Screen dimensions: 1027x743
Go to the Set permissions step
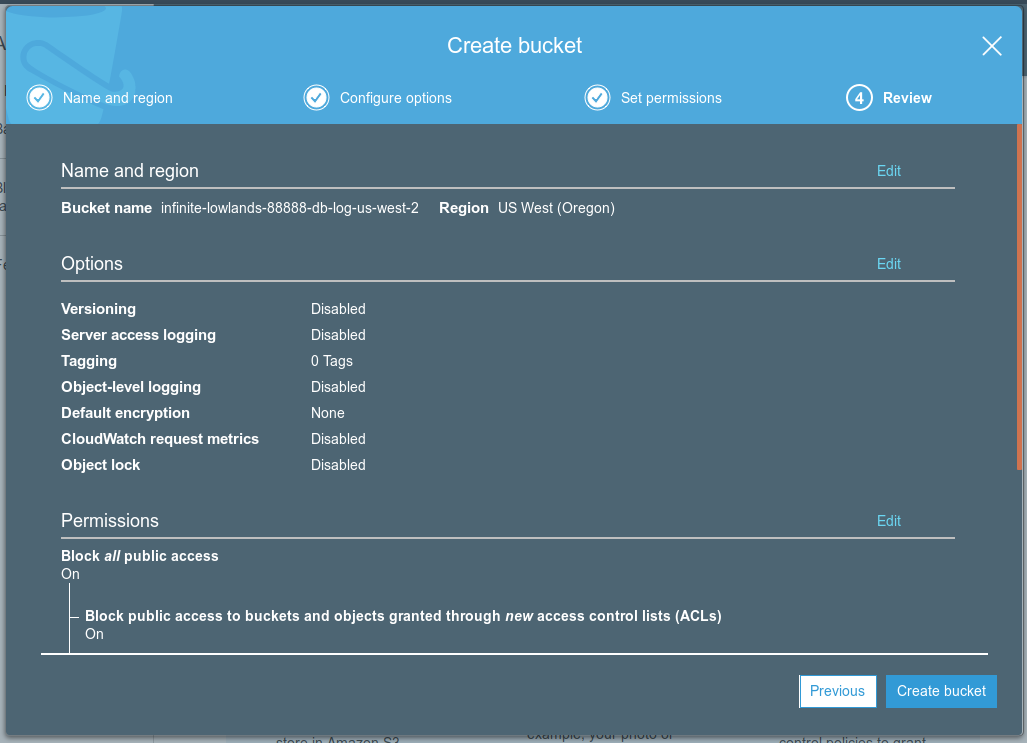[x=671, y=98]
